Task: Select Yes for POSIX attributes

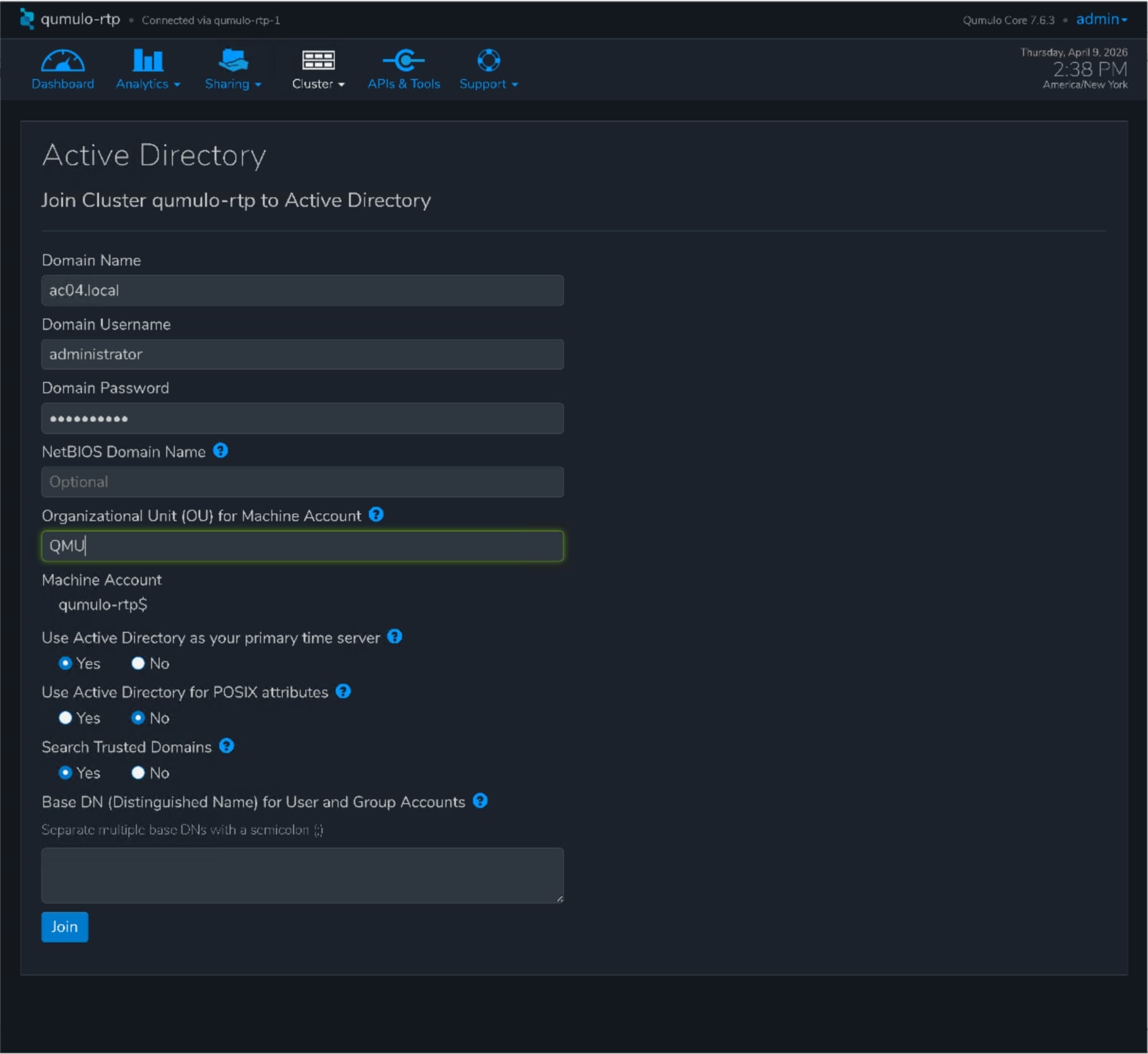Action: coord(65,718)
